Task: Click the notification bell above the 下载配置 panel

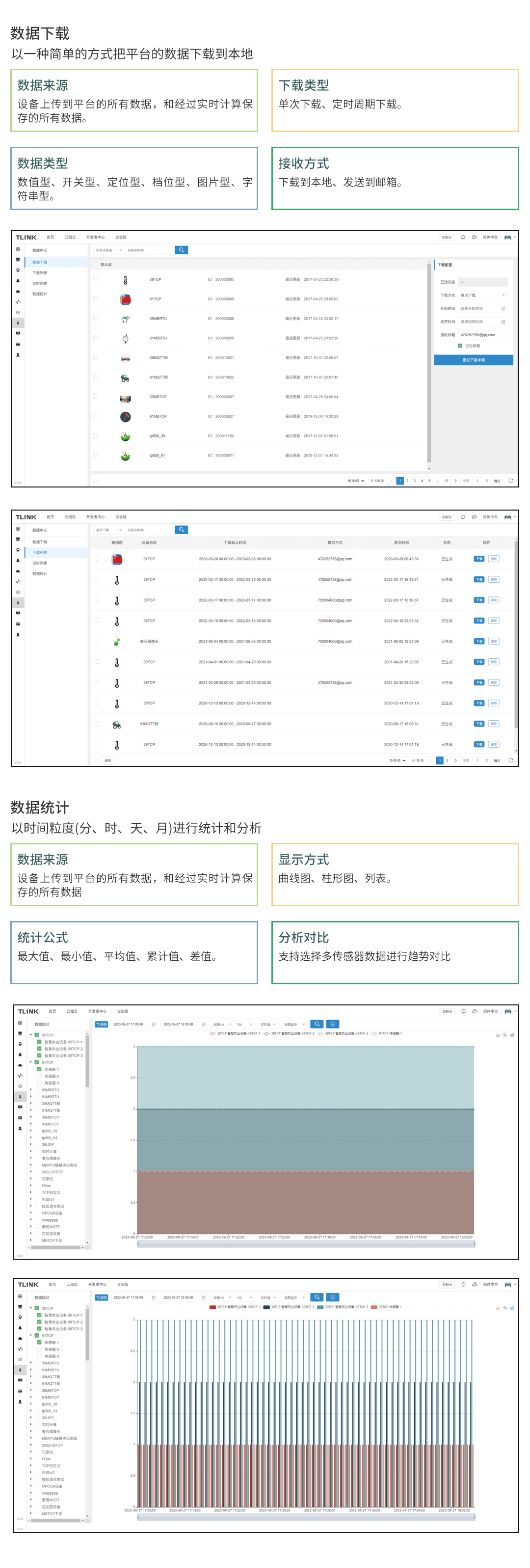Action: pos(463,238)
